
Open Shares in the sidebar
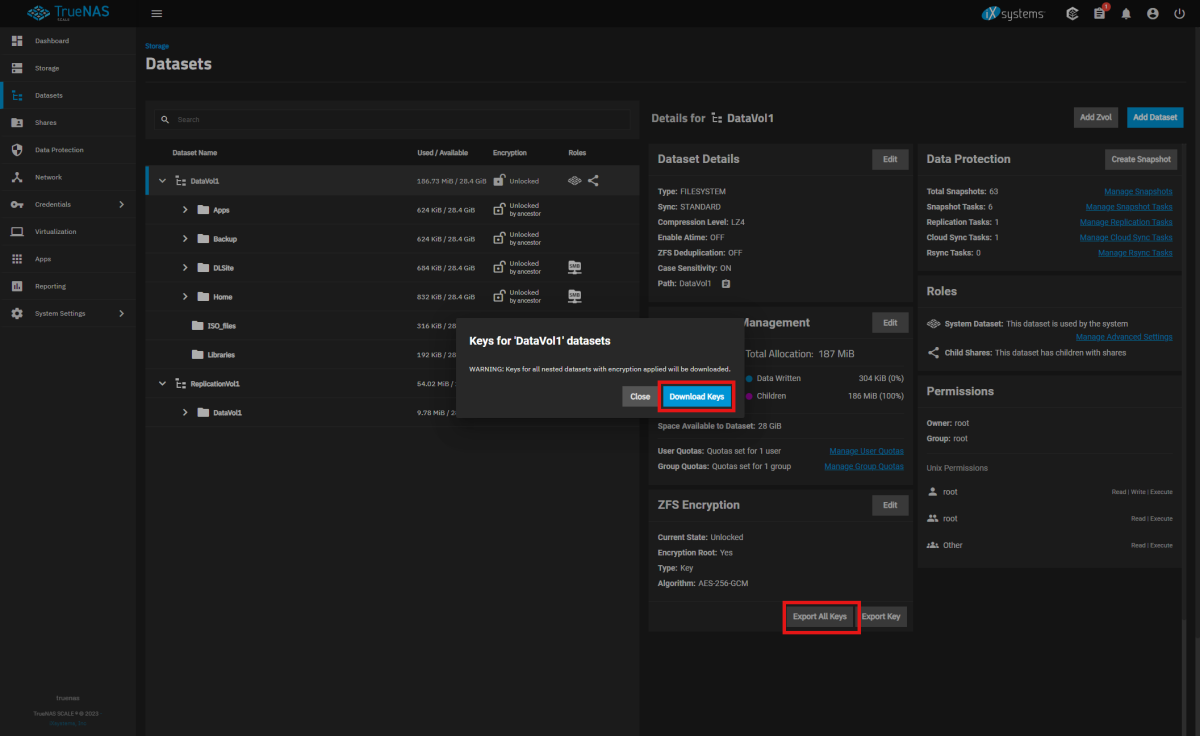(x=68, y=122)
